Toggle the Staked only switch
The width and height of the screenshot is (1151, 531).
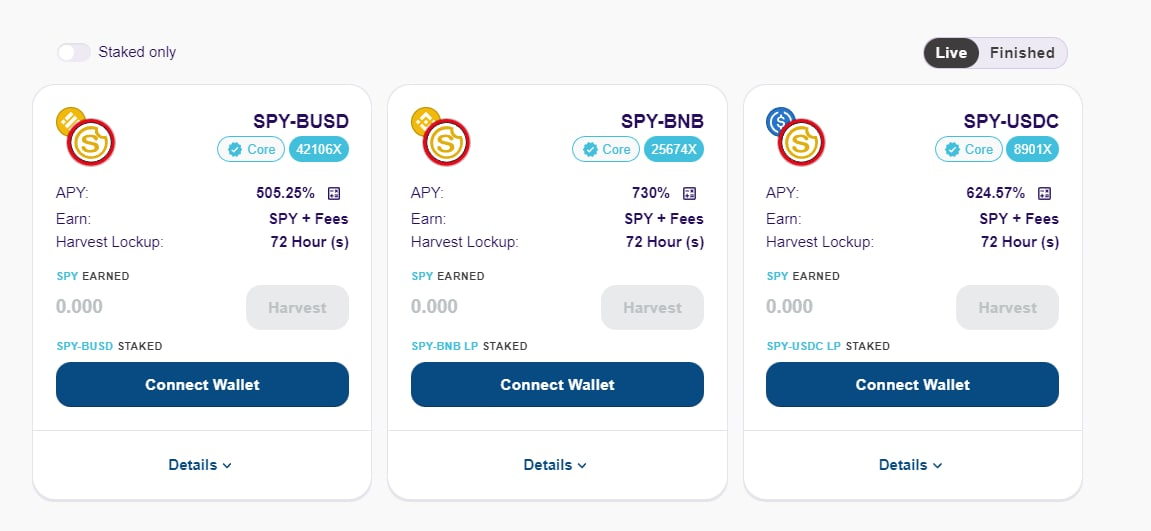[74, 52]
